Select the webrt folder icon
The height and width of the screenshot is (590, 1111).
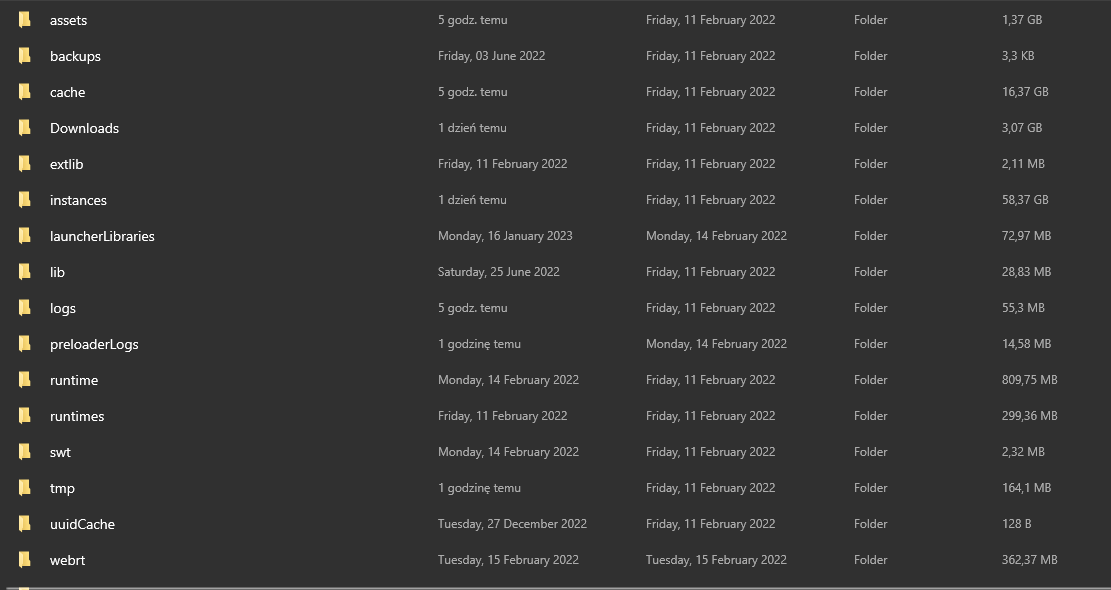(25, 560)
